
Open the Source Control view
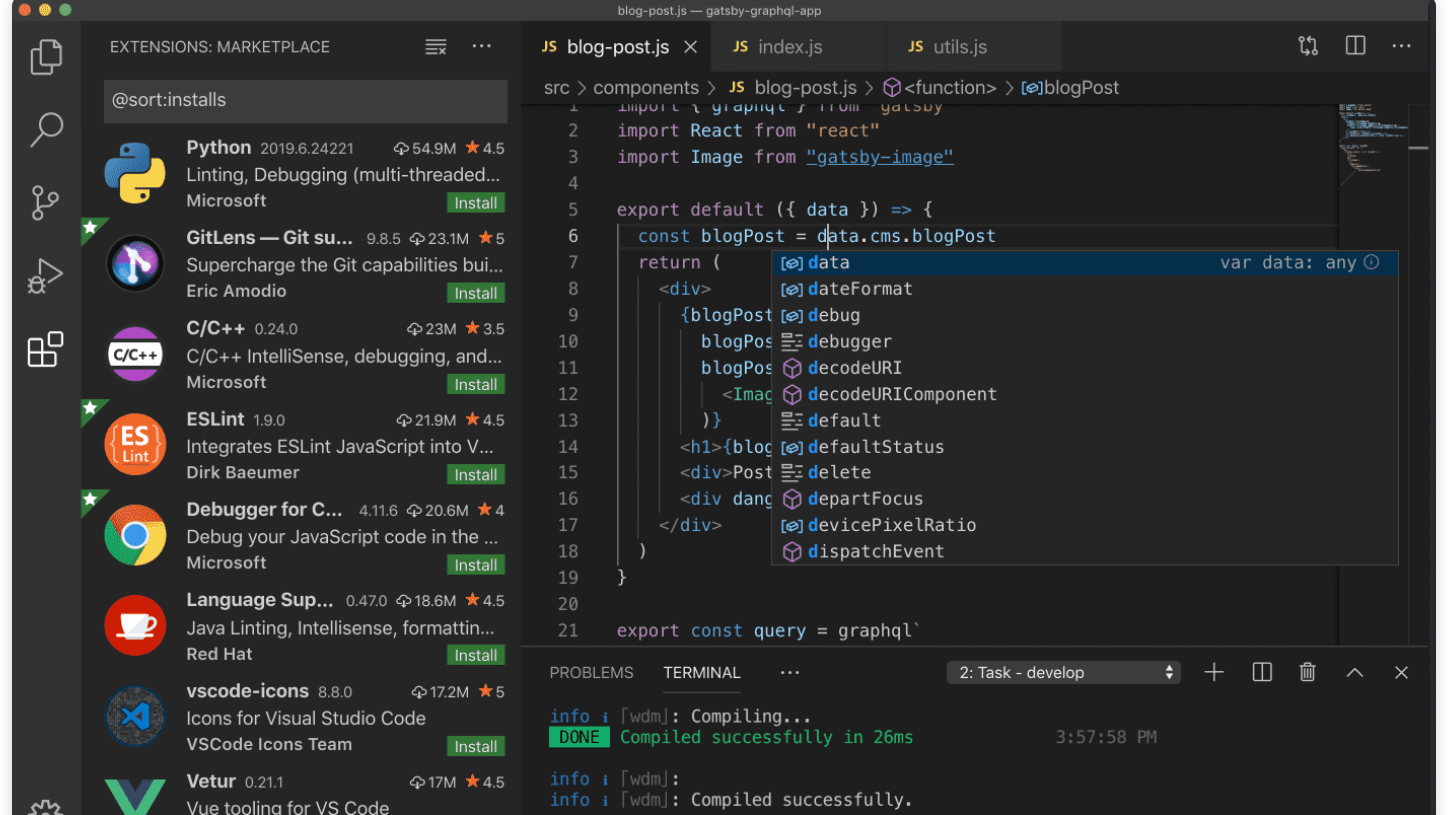[46, 203]
